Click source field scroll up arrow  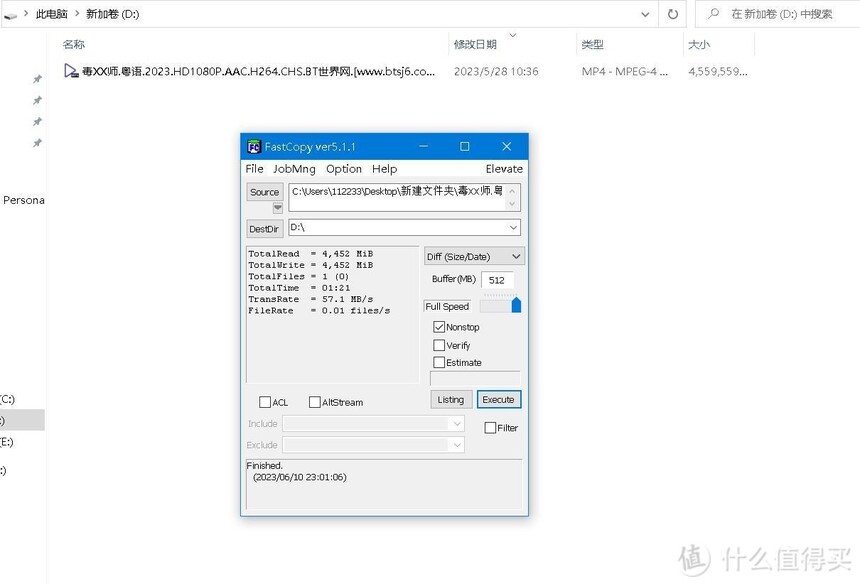(512, 191)
